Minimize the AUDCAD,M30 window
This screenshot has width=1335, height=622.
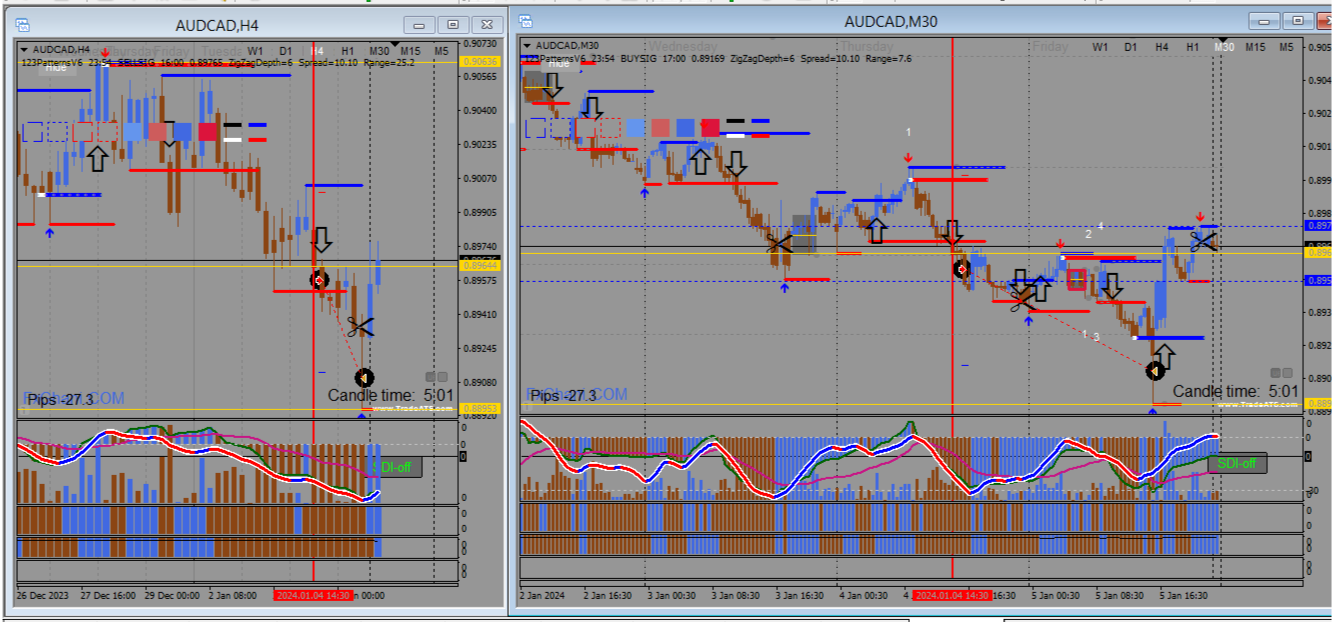pos(1265,21)
